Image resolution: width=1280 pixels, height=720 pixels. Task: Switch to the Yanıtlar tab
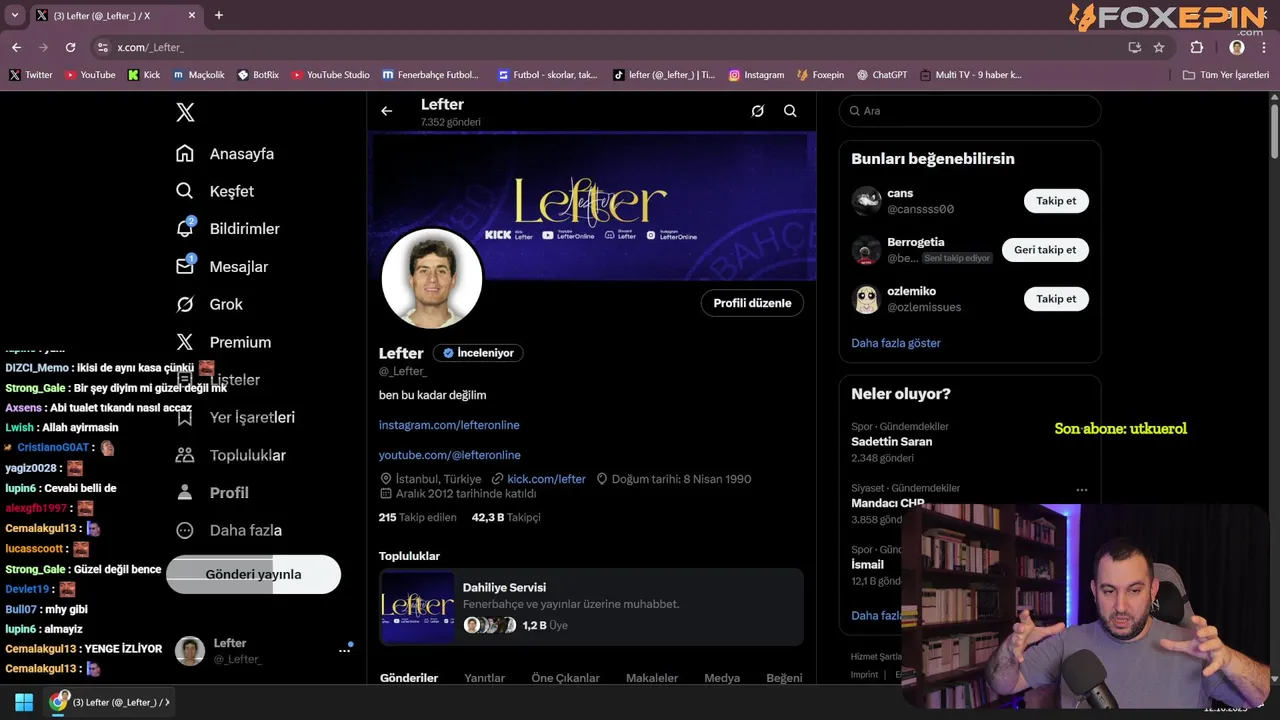click(484, 678)
